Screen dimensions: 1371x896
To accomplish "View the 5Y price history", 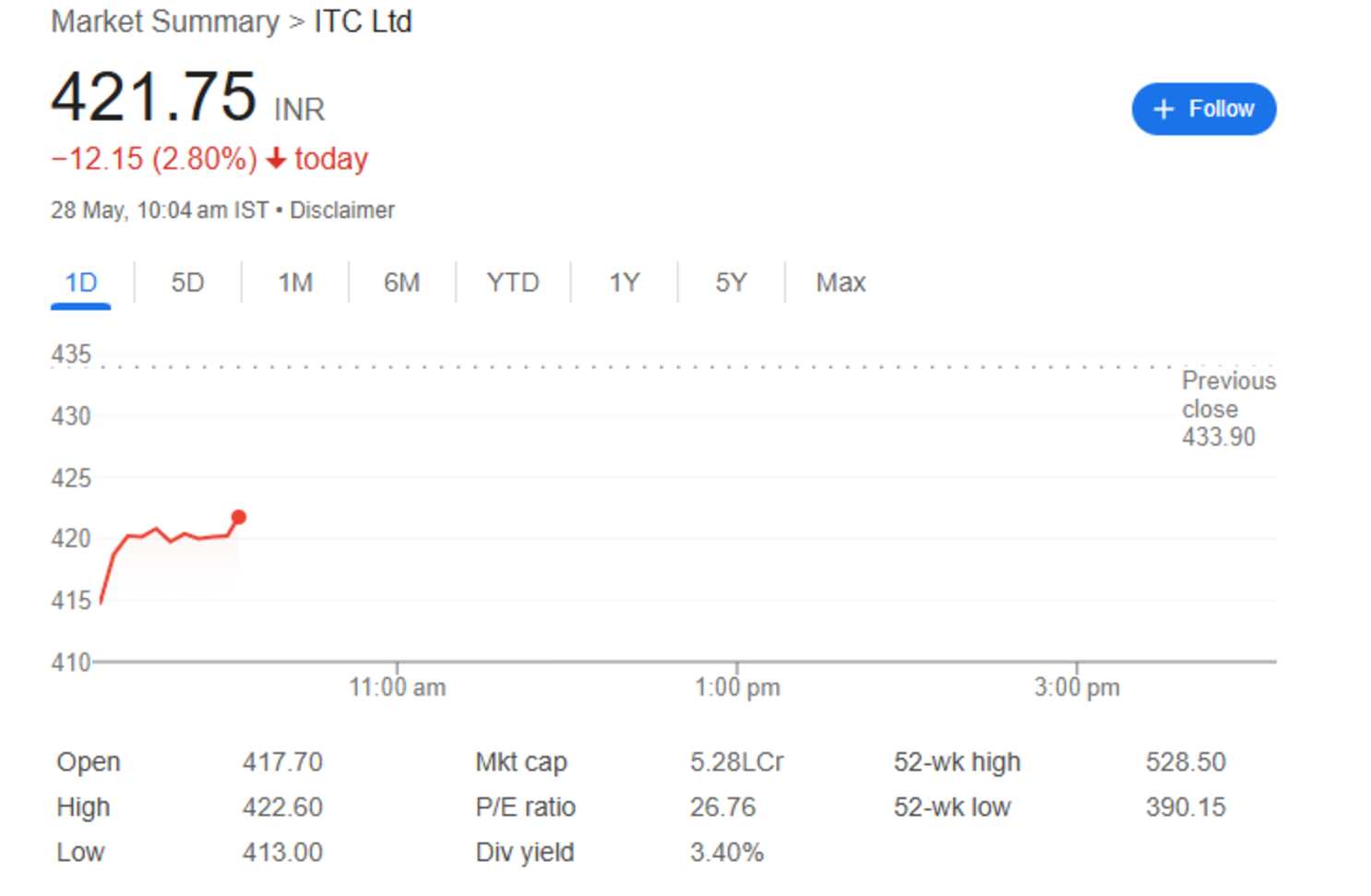I will (731, 282).
